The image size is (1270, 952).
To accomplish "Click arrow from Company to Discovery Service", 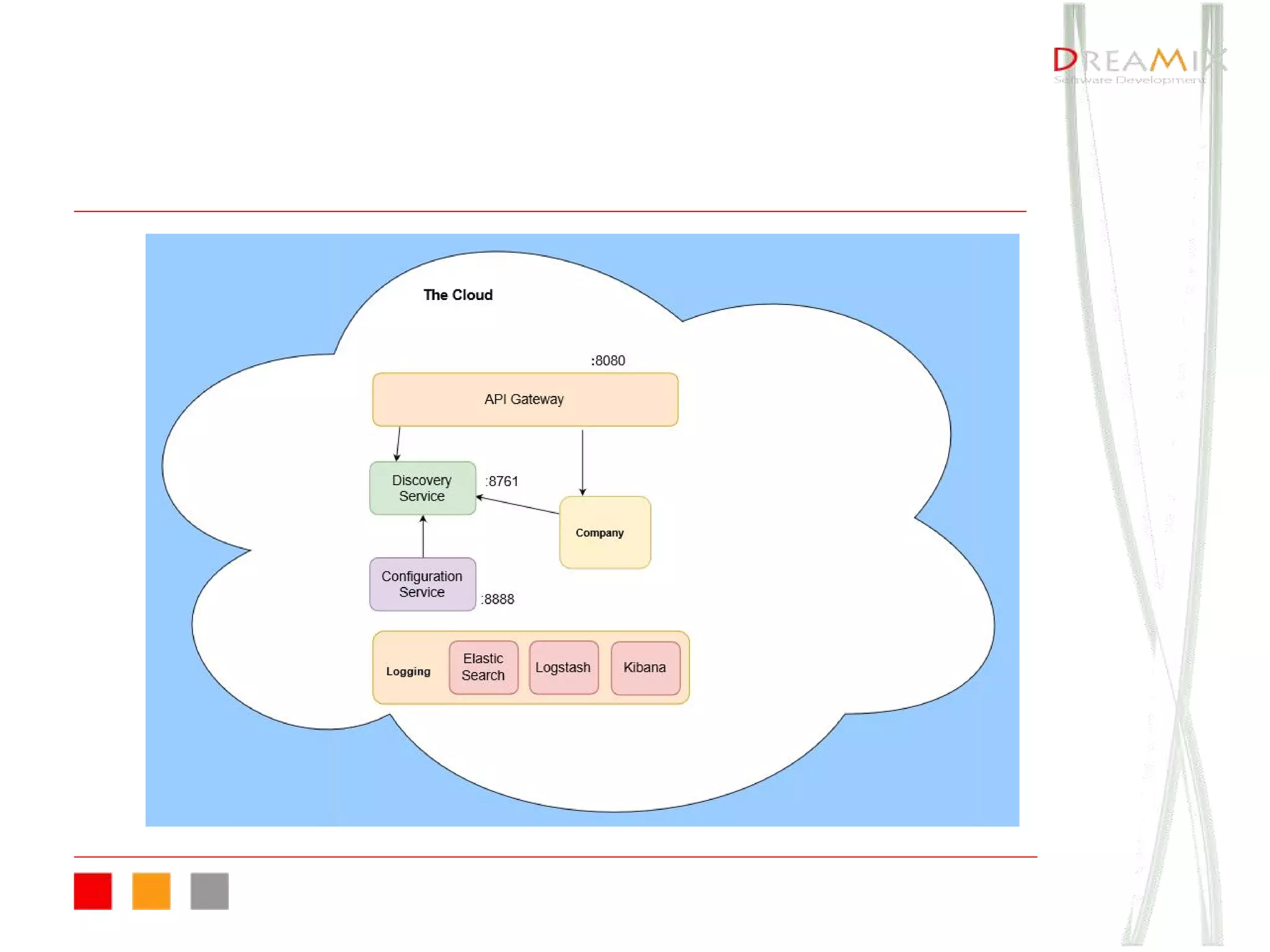I will (518, 505).
